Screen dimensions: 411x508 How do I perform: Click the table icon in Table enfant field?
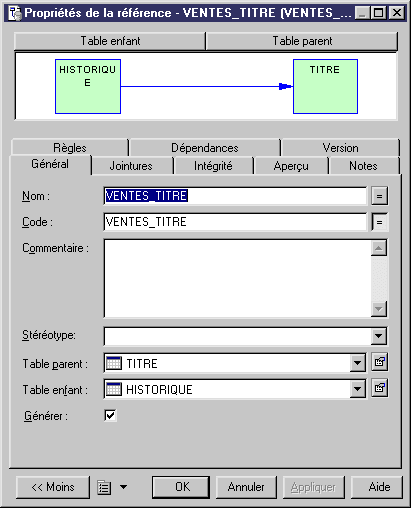coord(113,389)
